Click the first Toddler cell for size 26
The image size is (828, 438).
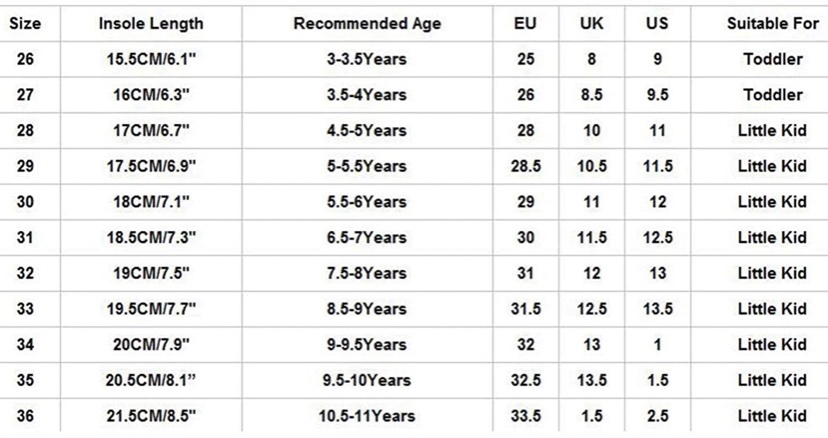click(773, 59)
